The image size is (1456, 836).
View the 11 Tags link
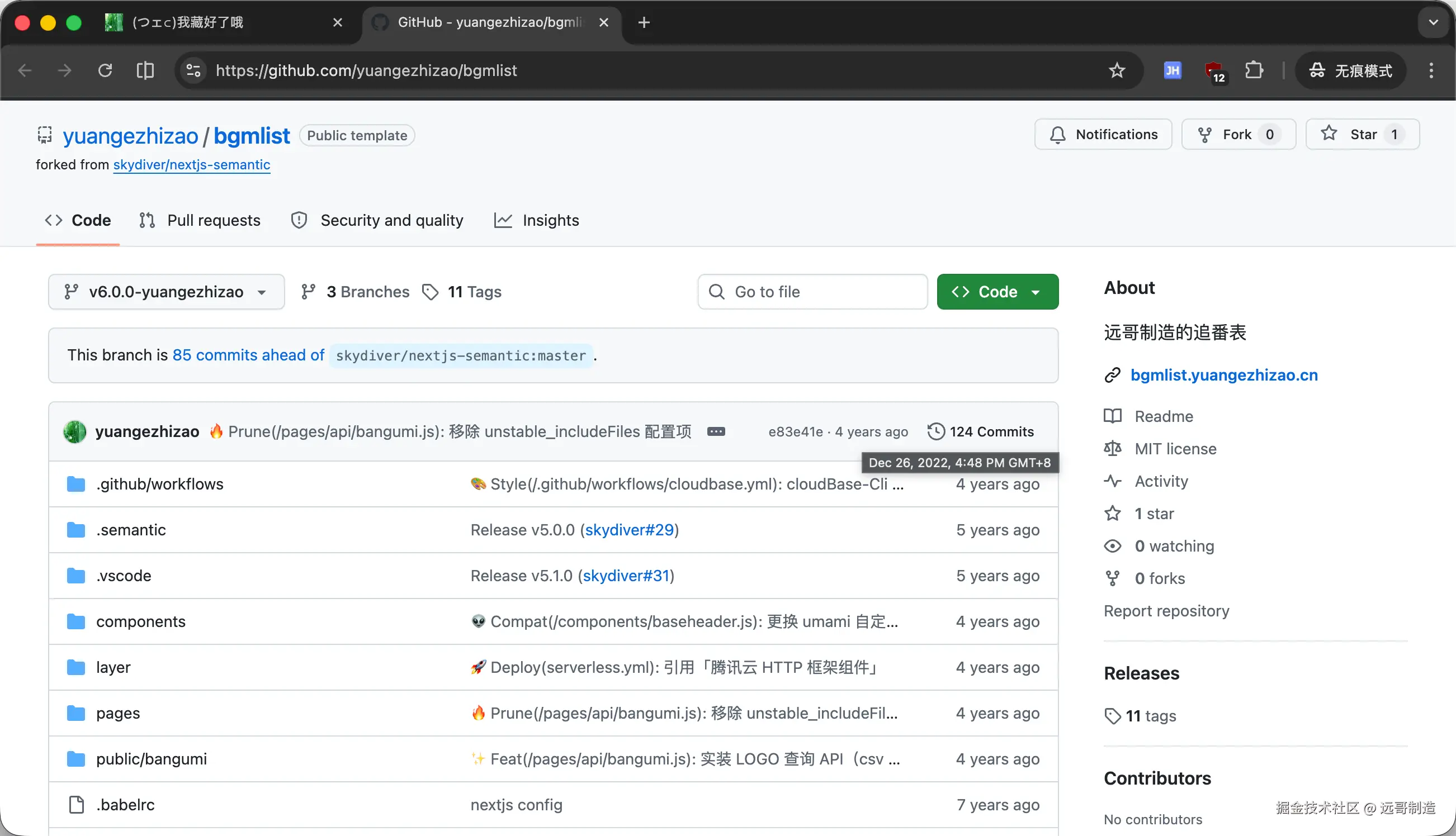(x=462, y=292)
